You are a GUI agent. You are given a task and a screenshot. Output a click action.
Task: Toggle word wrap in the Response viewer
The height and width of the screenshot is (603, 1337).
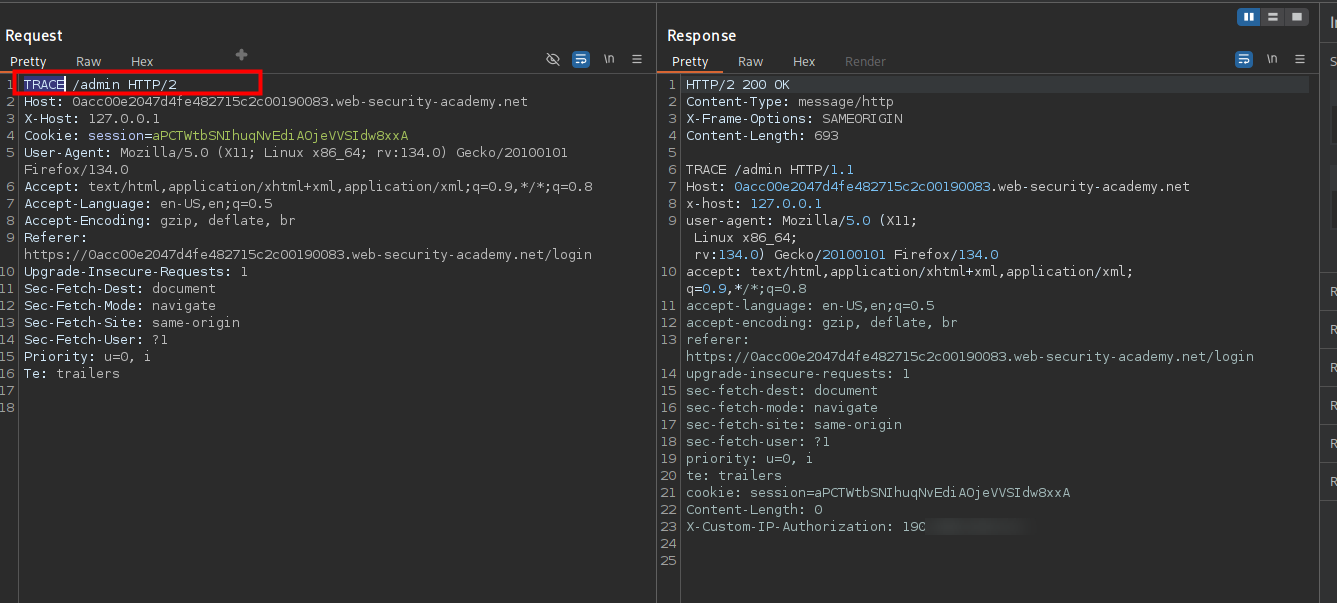[x=1244, y=60]
